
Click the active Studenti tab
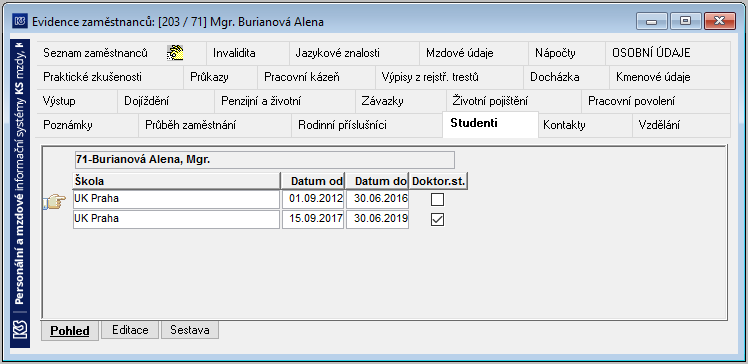coord(490,124)
